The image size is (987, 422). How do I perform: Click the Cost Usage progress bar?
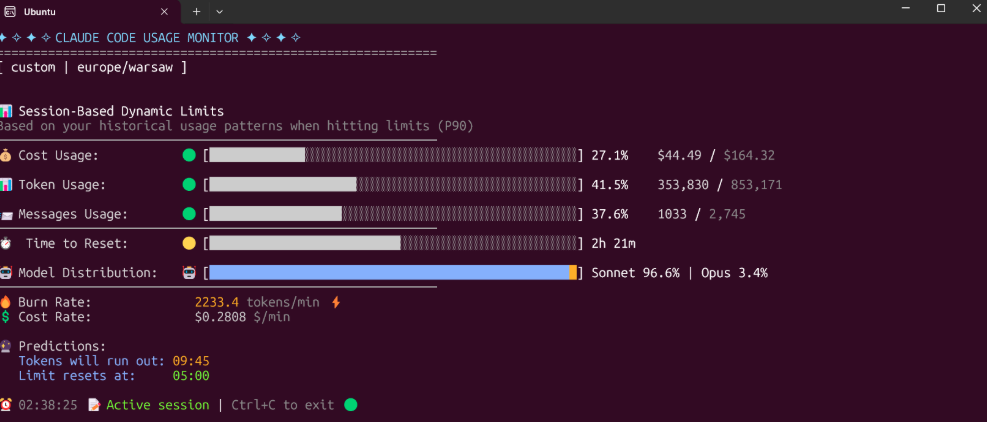[x=393, y=155]
